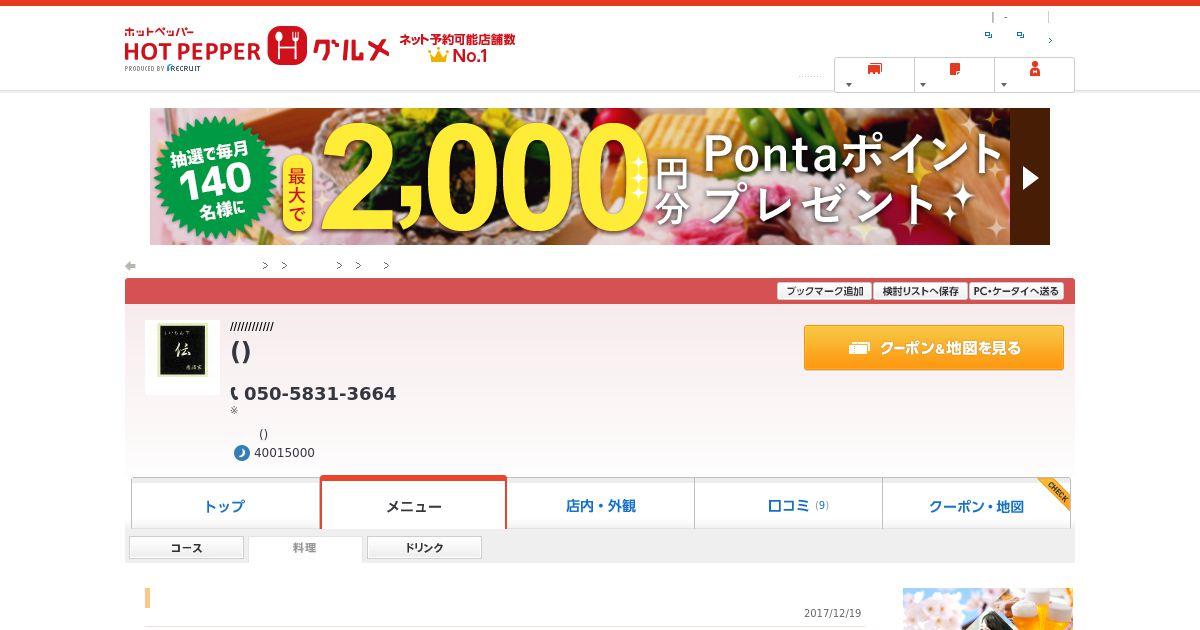
Task: Switch to the トップ tab
Action: point(225,504)
